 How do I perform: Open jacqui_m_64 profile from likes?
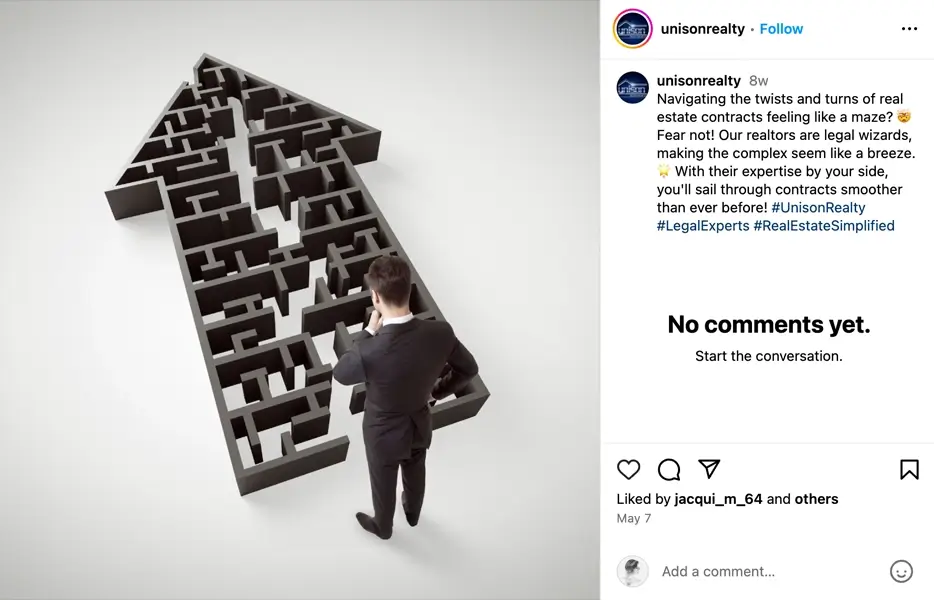click(718, 499)
